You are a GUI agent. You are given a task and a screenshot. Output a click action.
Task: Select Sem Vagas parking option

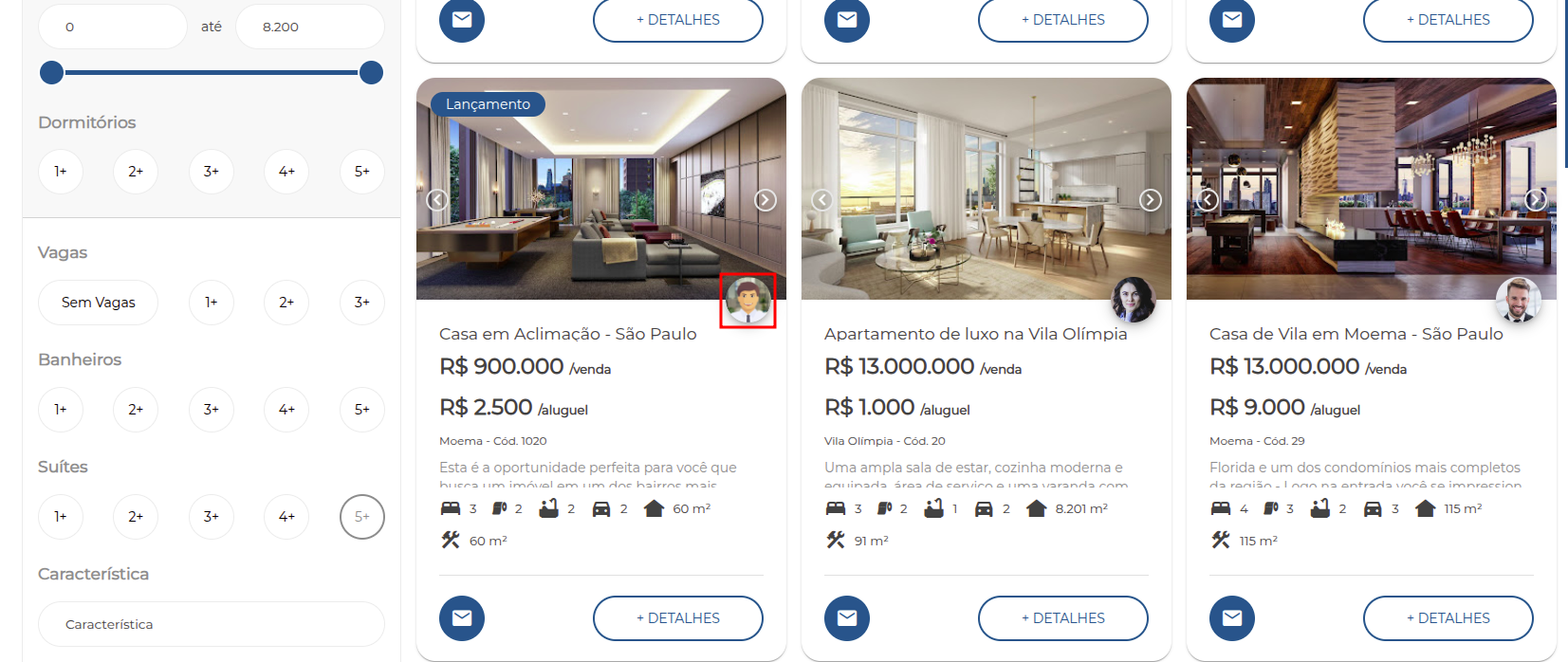99,303
